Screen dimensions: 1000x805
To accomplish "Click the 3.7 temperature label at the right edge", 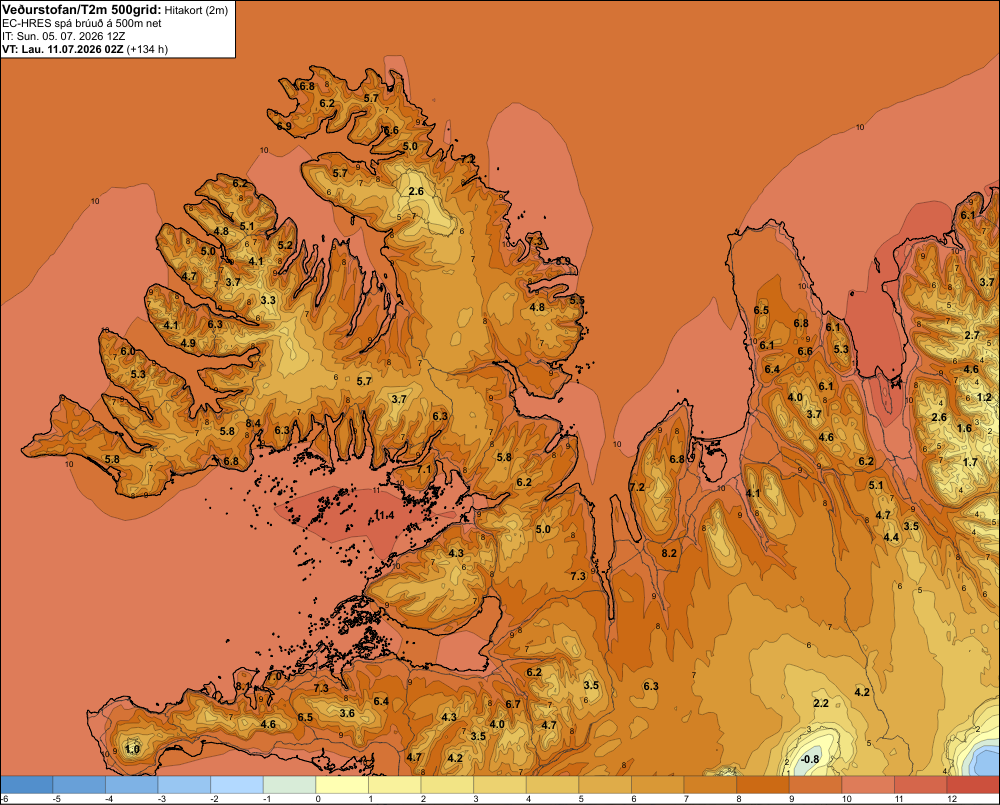I will click(987, 282).
